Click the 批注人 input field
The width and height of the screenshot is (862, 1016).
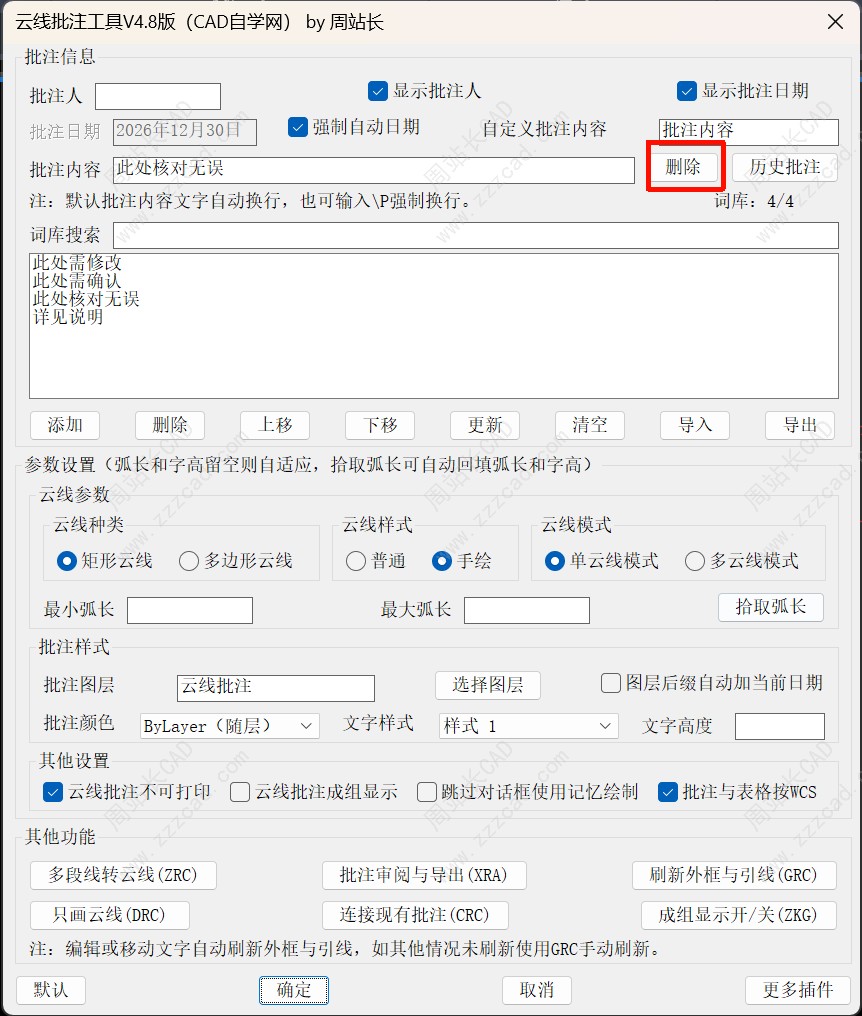(157, 97)
